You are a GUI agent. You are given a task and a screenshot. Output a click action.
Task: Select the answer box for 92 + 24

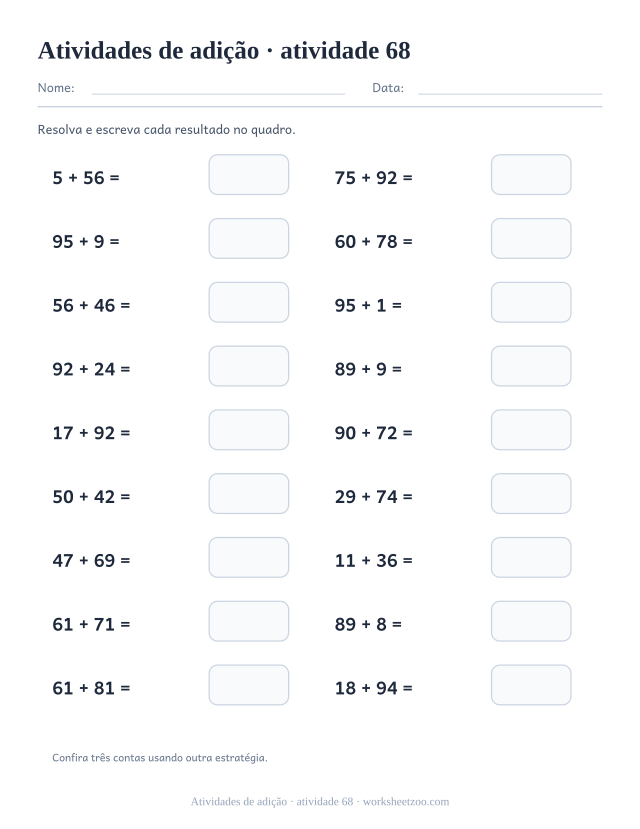pos(248,366)
